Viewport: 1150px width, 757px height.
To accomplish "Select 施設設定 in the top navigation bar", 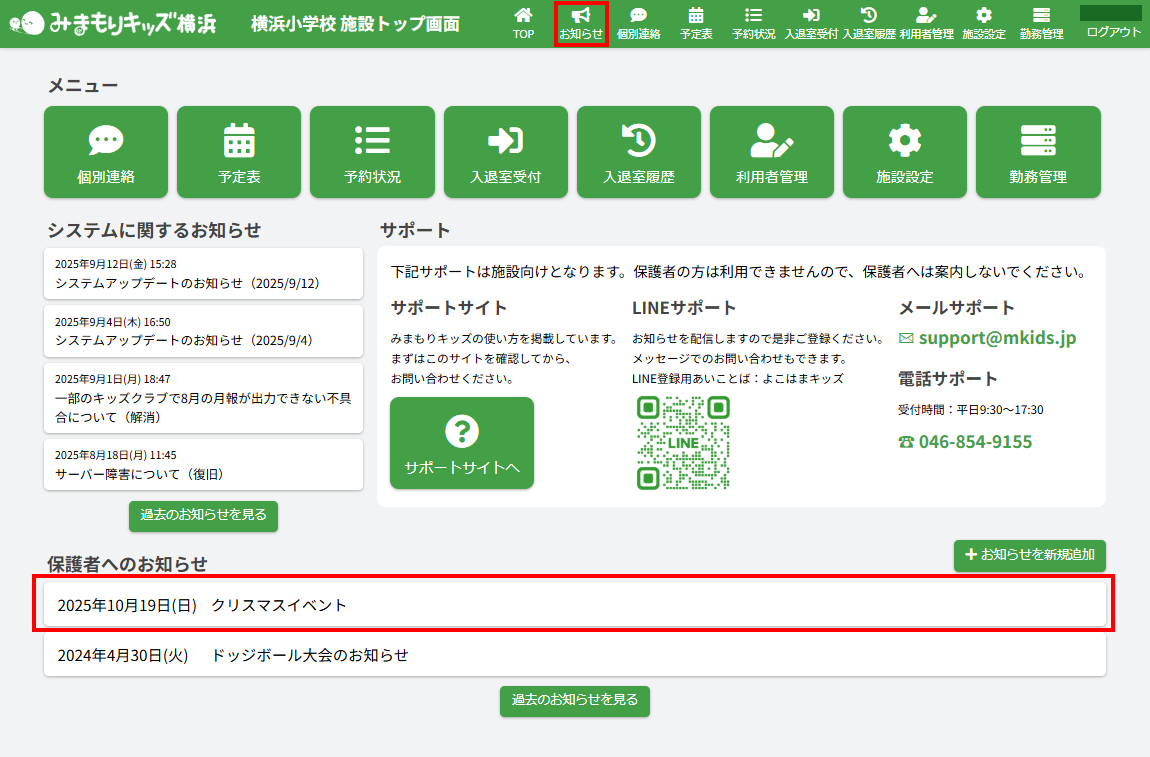I will [x=983, y=23].
